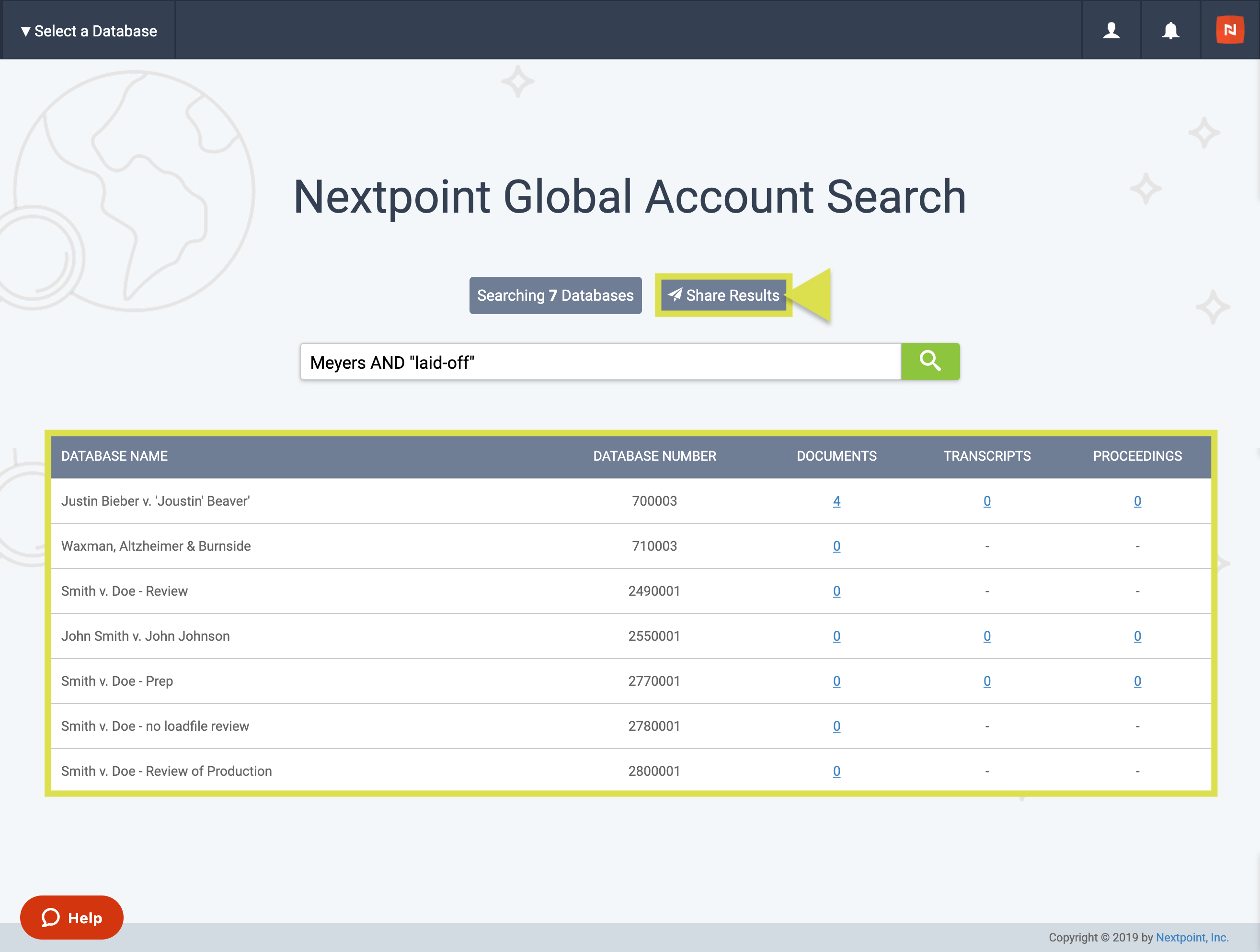This screenshot has width=1260, height=952.
Task: Click the DATABASE NAME column header
Action: pyautogui.click(x=115, y=456)
